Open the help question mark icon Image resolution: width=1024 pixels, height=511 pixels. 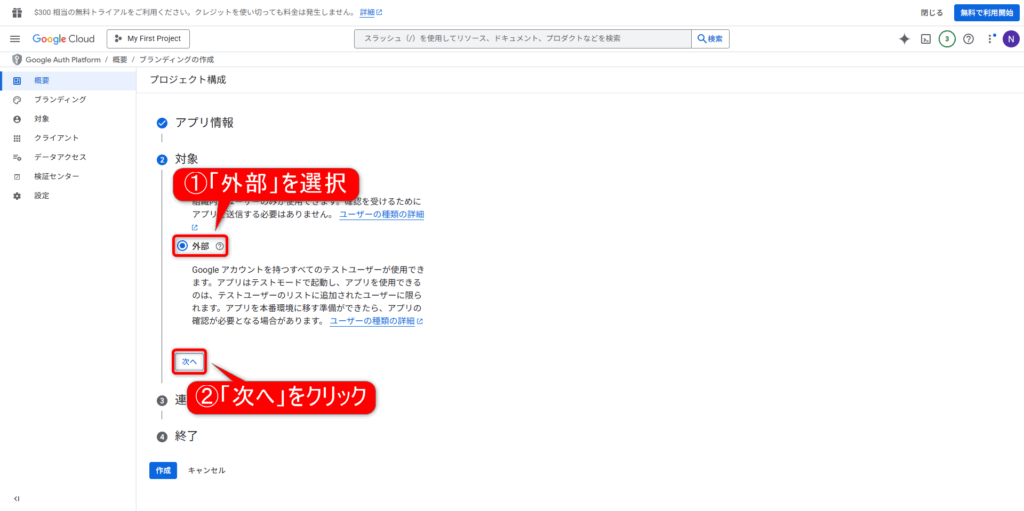coord(968,39)
